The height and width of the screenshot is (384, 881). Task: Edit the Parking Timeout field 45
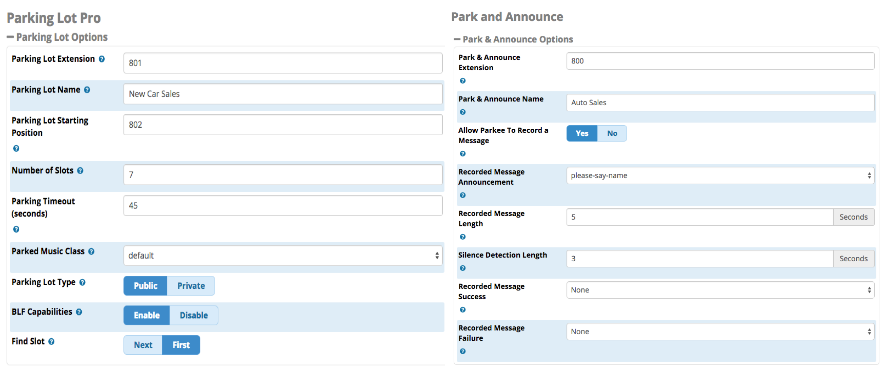click(x=283, y=206)
